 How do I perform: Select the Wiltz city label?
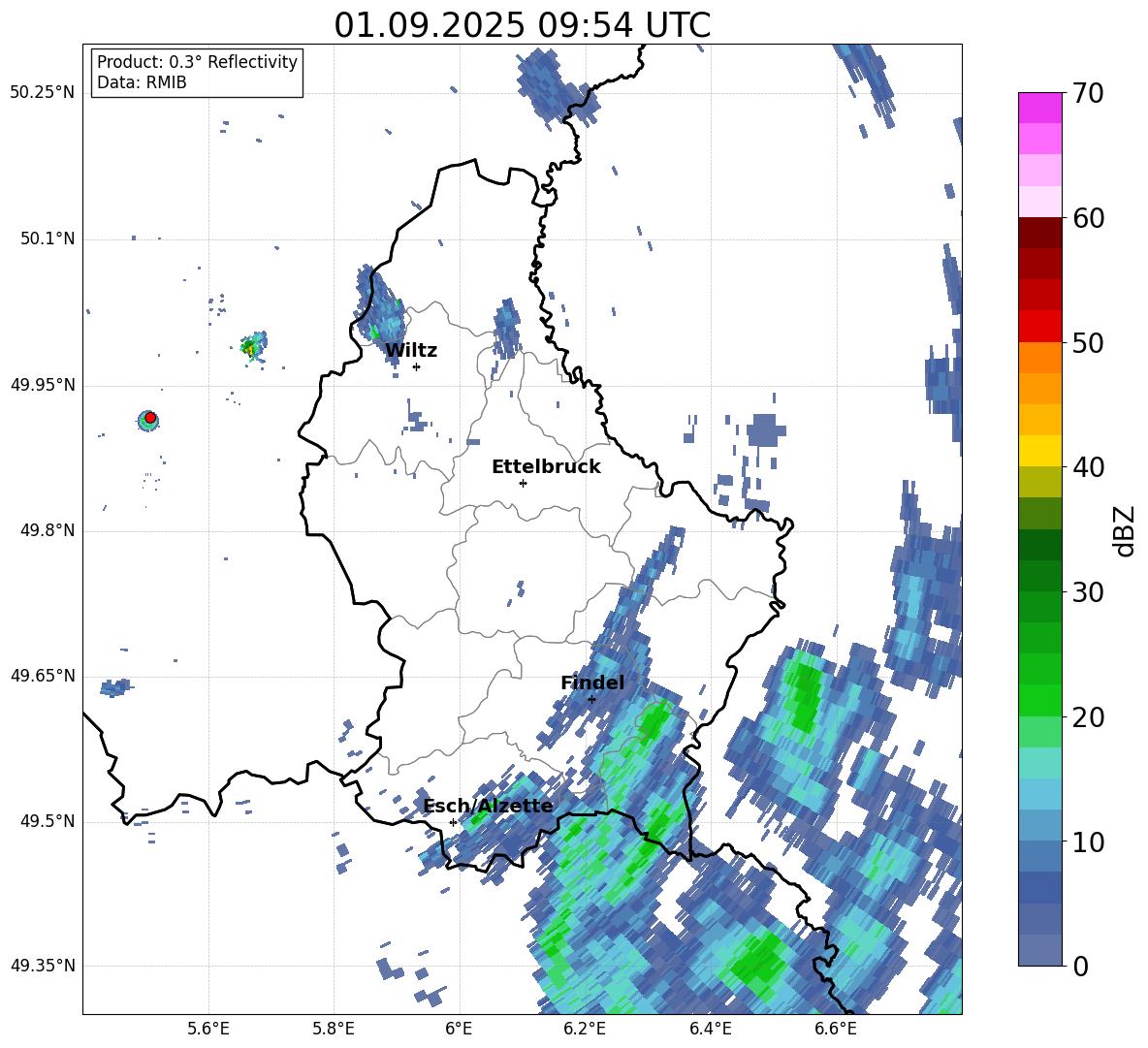point(411,351)
